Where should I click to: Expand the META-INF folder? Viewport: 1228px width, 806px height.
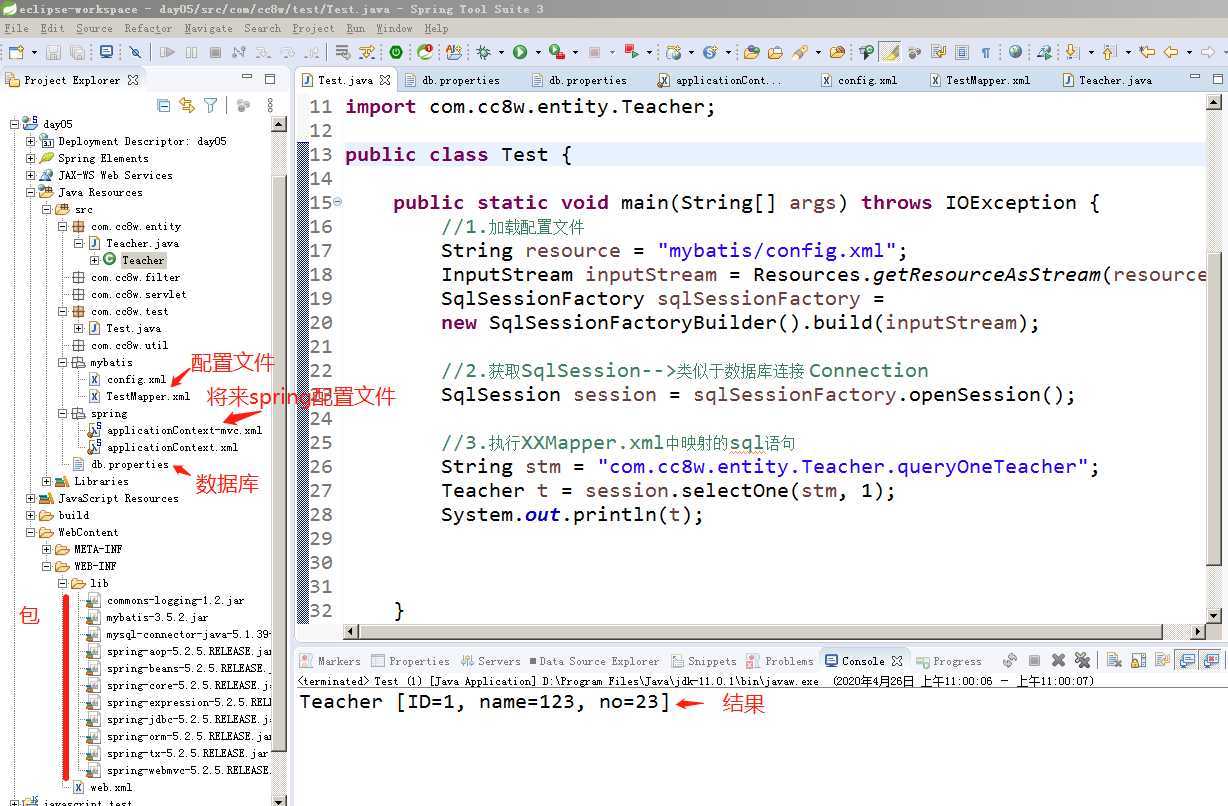[46, 549]
